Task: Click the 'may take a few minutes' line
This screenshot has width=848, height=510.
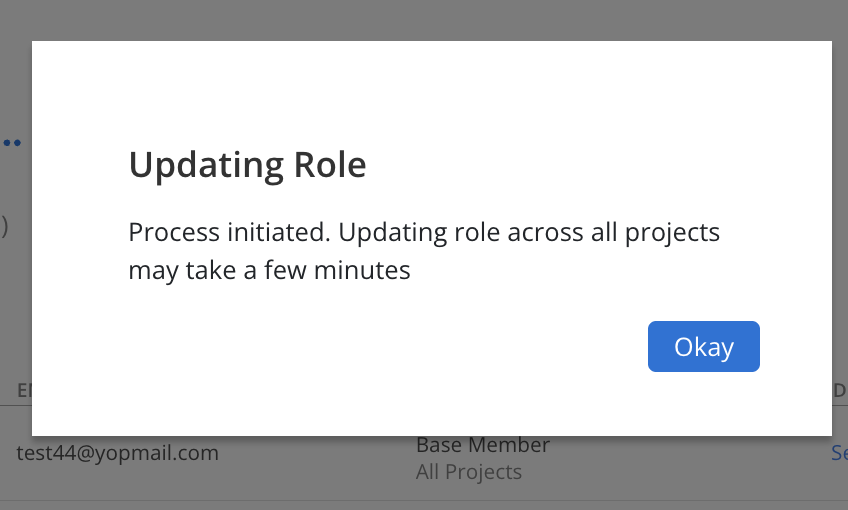Action: pyautogui.click(x=269, y=270)
